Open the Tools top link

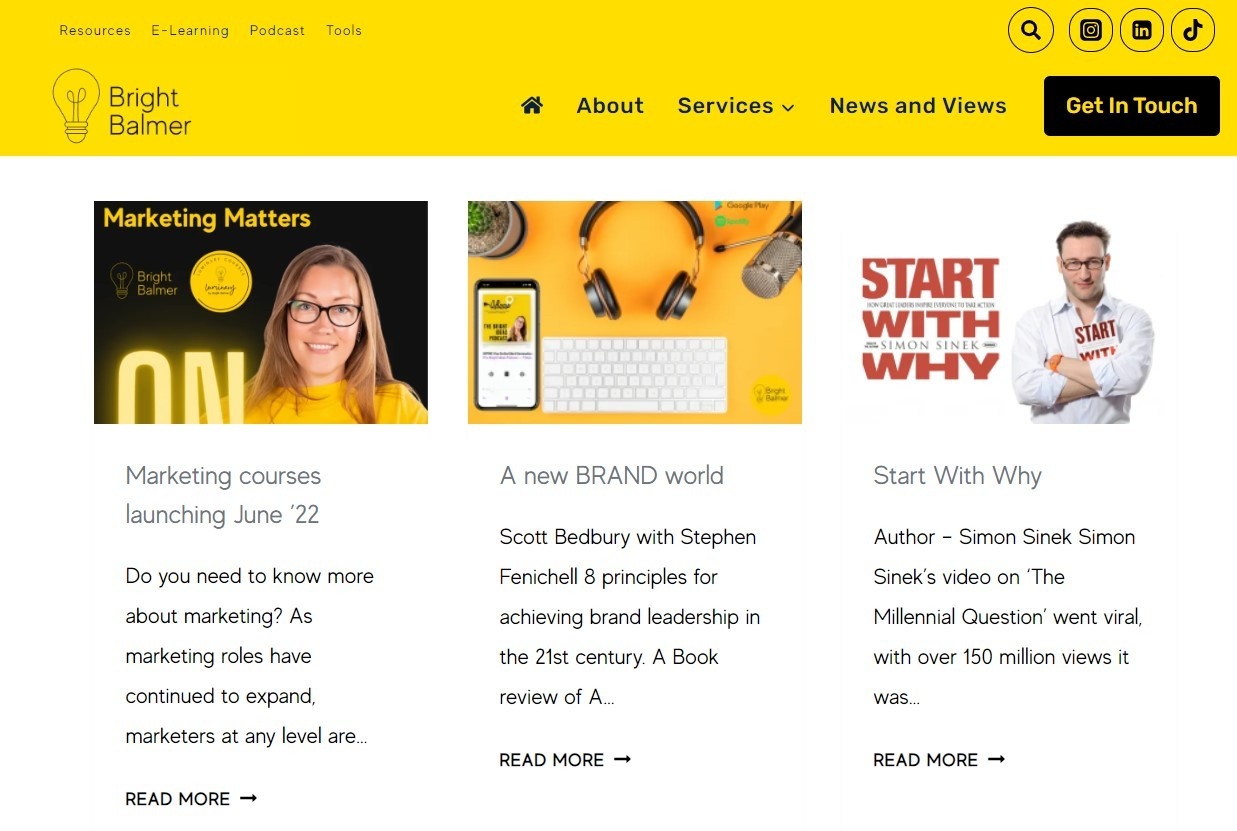[x=344, y=30]
